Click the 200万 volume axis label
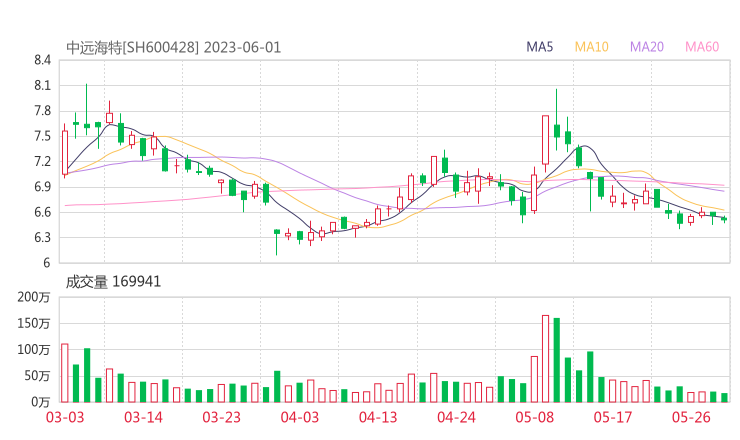The image size is (740, 440). [34, 297]
